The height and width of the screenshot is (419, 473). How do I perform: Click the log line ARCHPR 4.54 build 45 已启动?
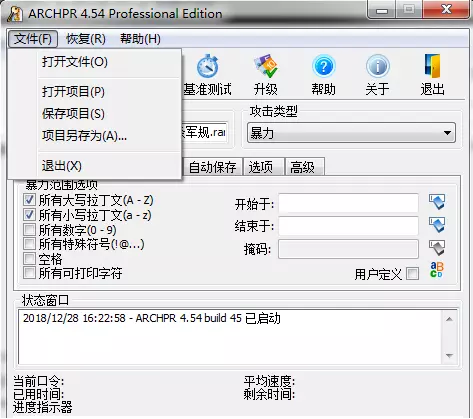(x=151, y=318)
